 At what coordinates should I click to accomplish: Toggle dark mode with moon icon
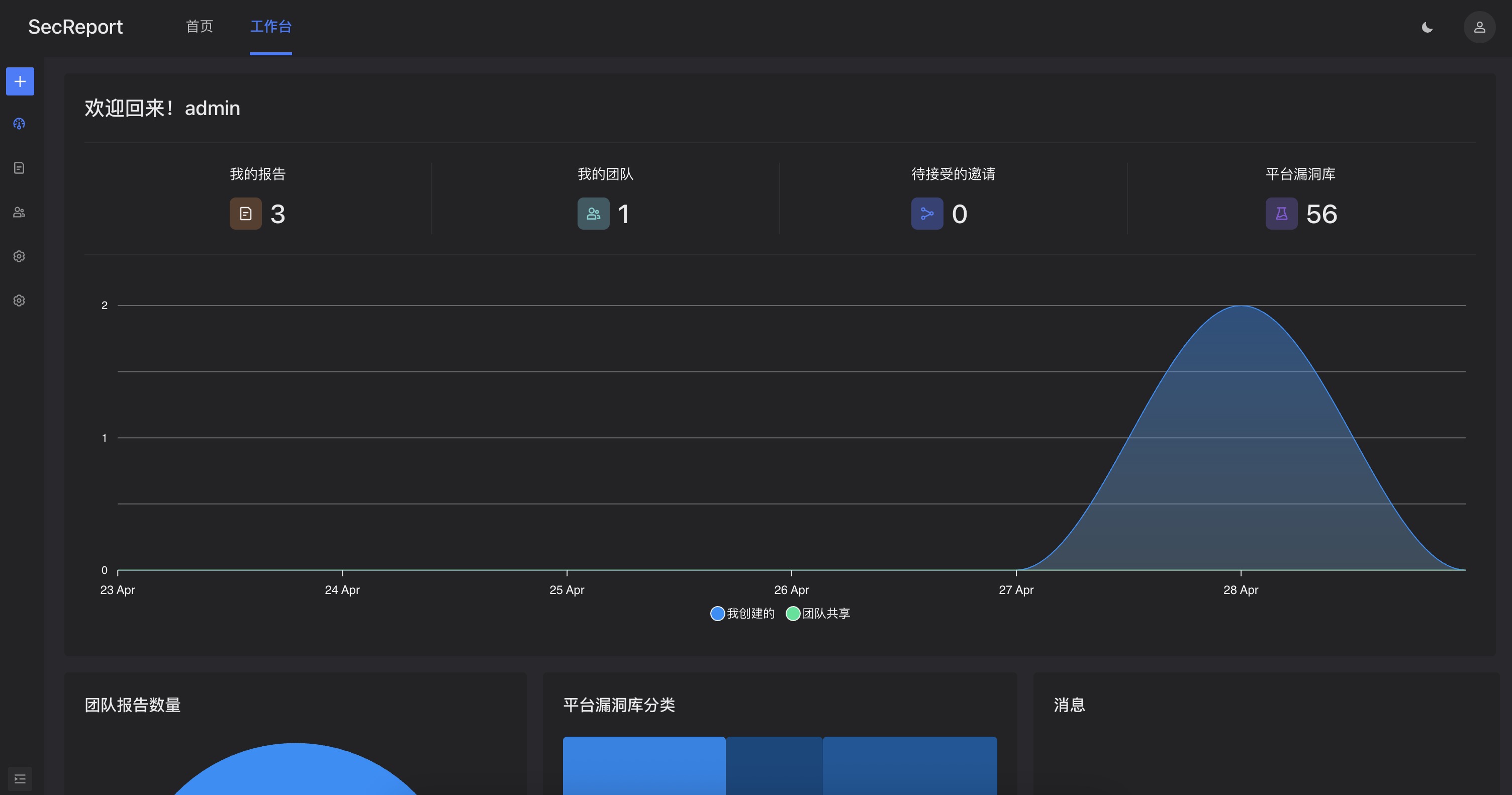(1427, 28)
